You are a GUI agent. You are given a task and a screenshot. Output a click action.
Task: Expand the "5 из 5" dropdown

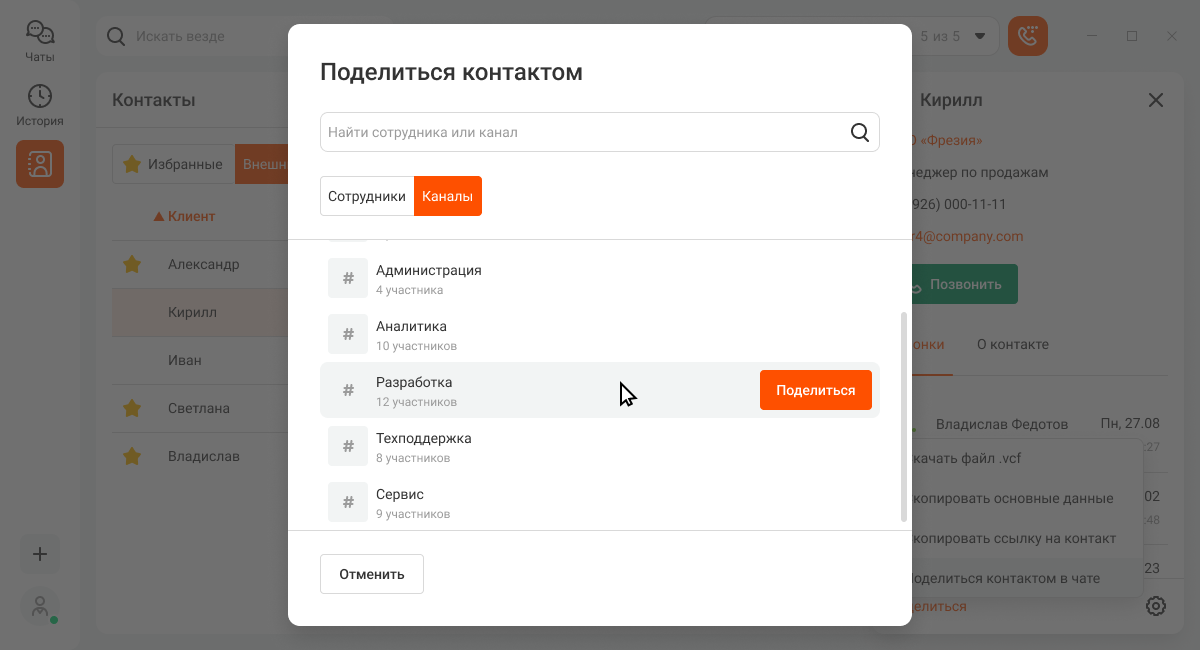pos(979,37)
